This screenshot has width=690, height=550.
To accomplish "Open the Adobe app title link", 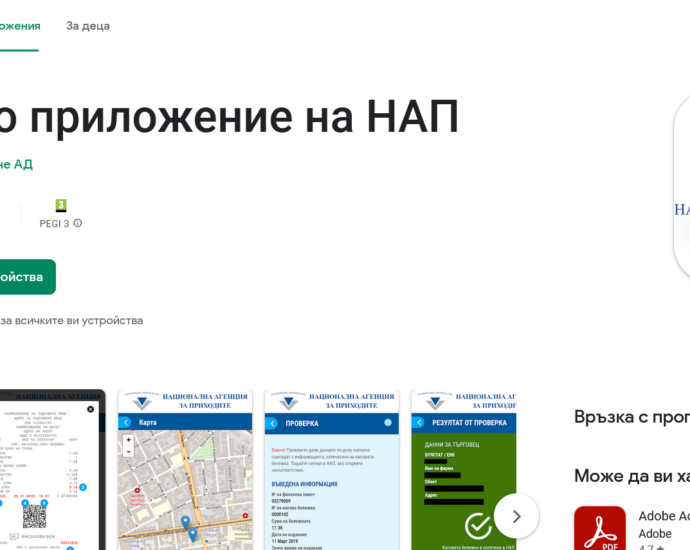I will point(664,516).
